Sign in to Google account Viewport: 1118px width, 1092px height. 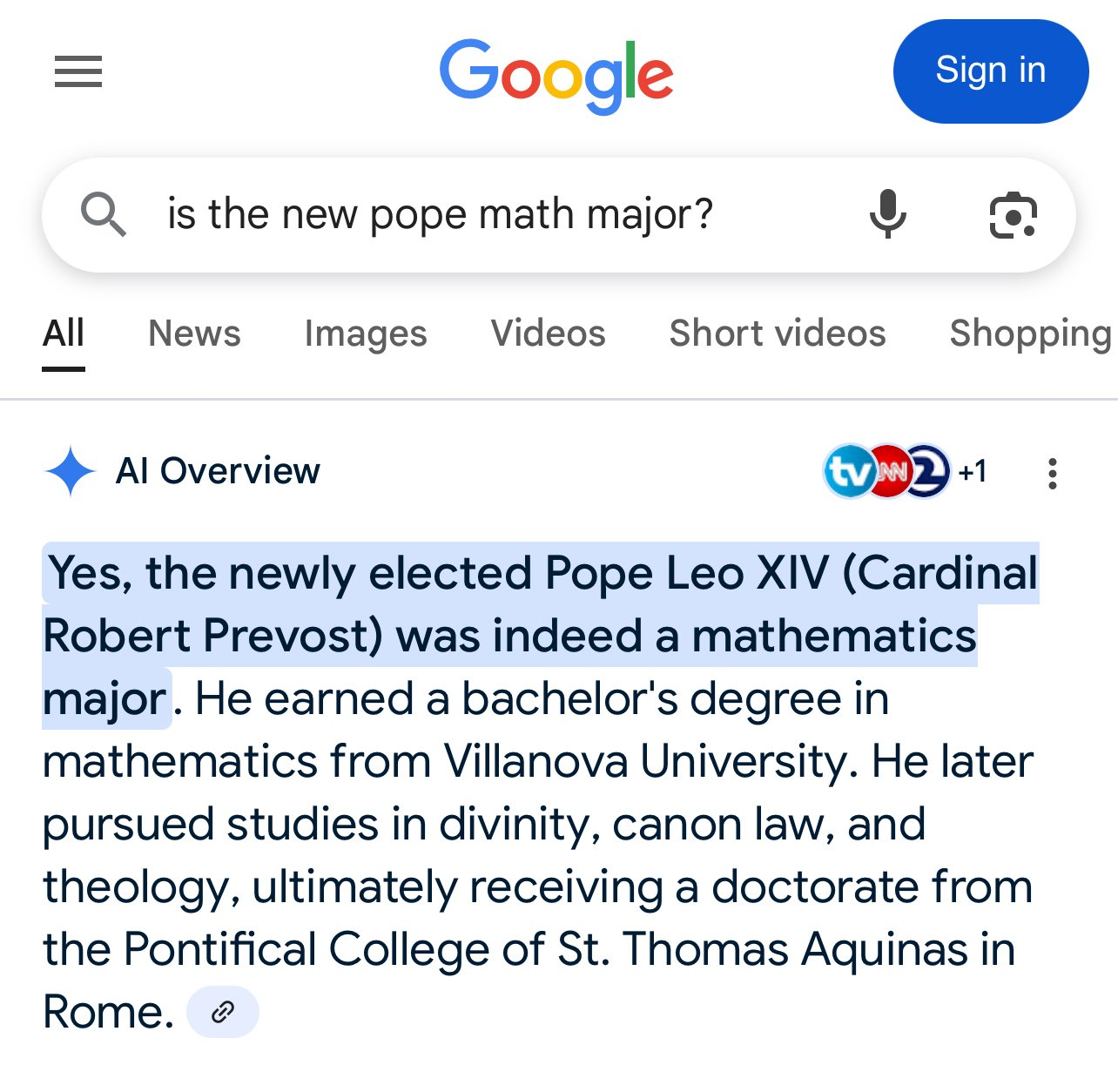coord(991,71)
